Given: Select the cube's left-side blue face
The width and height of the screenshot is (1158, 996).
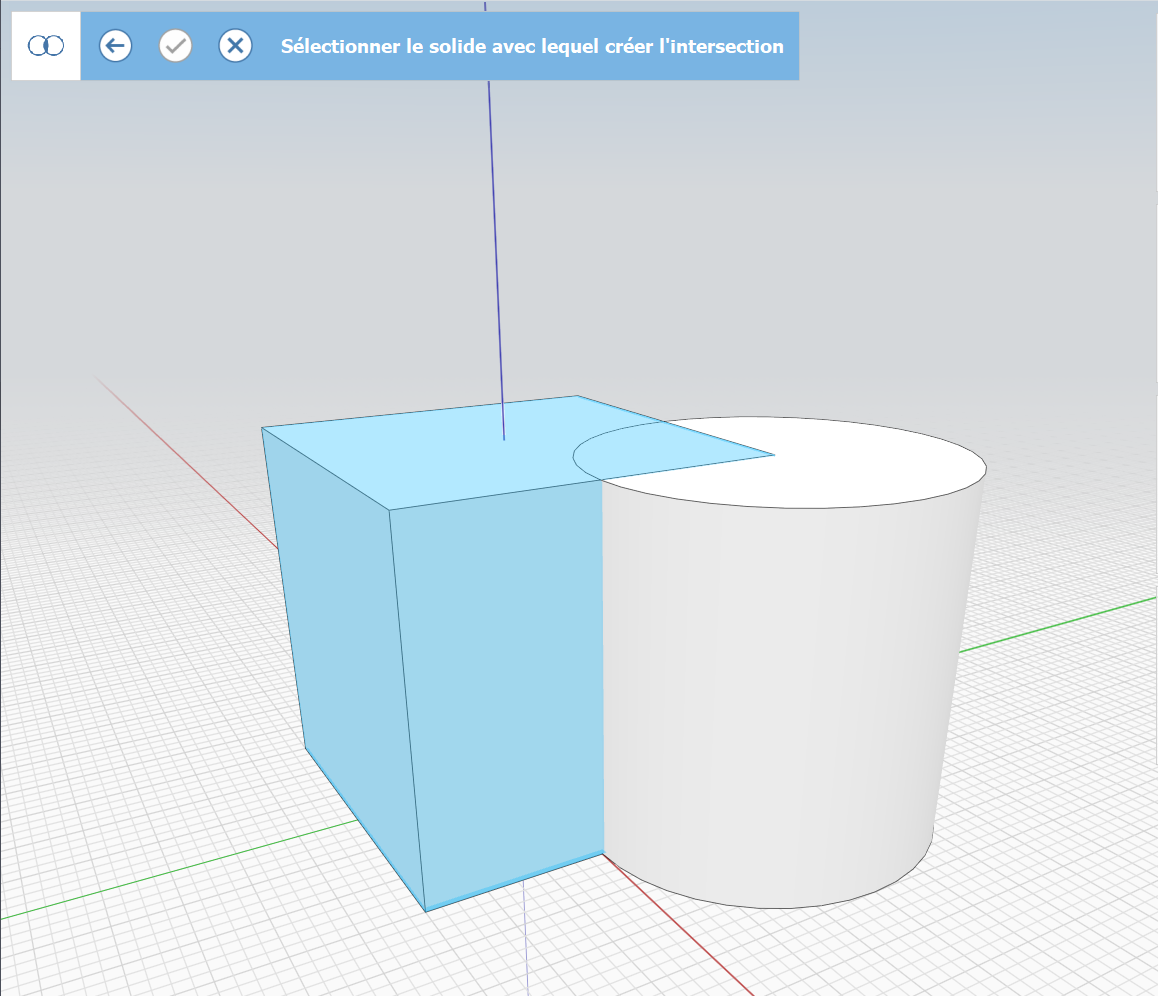Looking at the screenshot, I should tap(345, 620).
